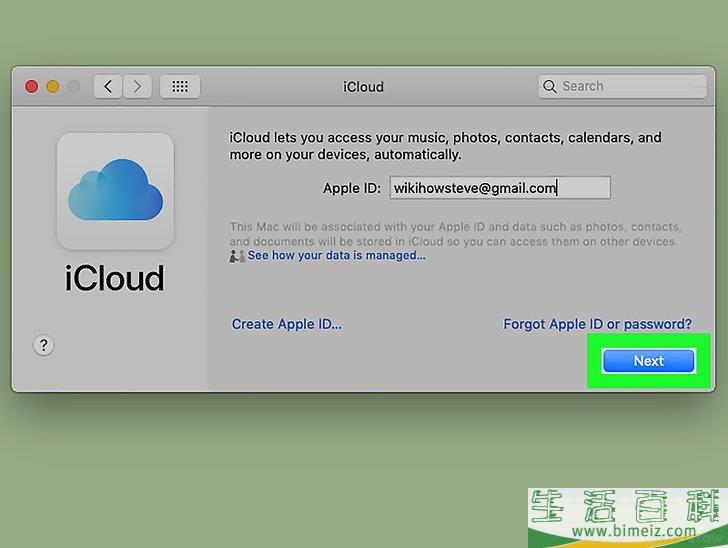Go forward with the right chevron button
The height and width of the screenshot is (548, 728).
click(137, 86)
